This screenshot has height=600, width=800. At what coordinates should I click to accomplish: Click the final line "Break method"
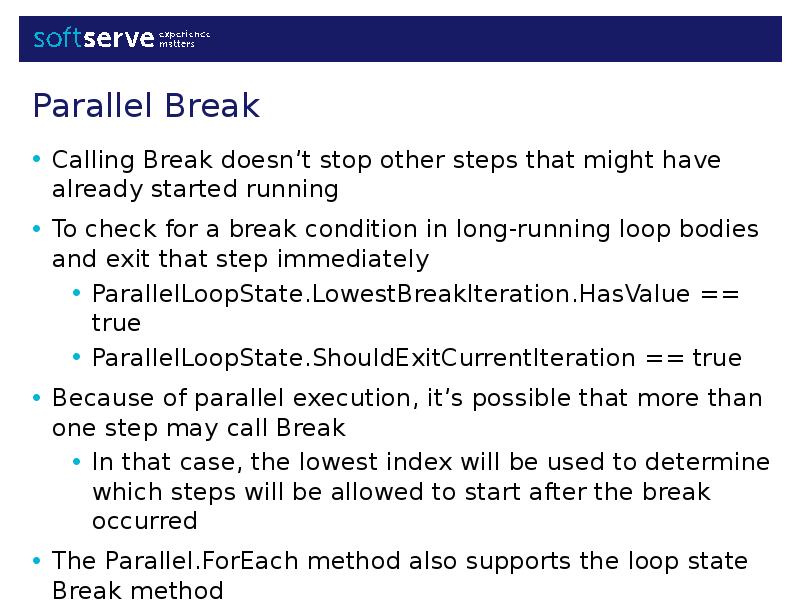pos(138,590)
